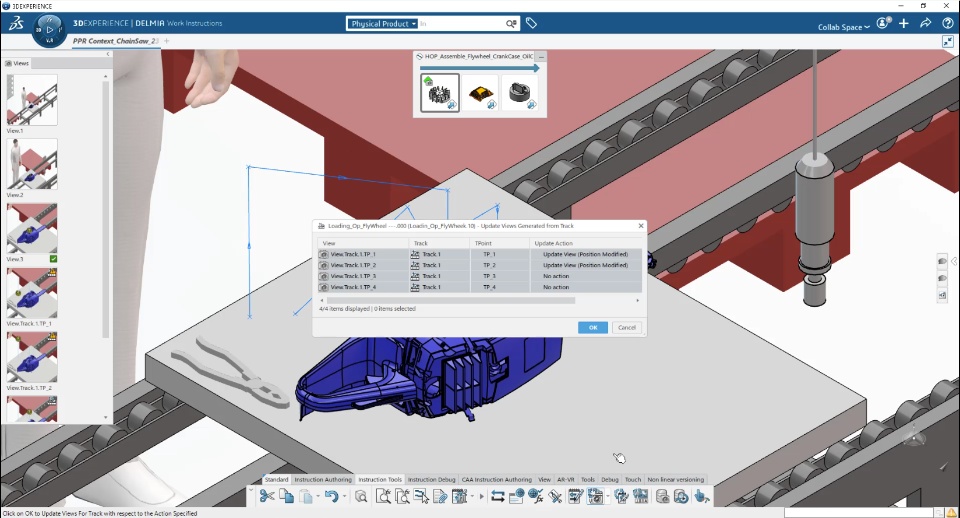
Task: Open the dropdown arrow next to the Undo icon
Action: point(344,496)
